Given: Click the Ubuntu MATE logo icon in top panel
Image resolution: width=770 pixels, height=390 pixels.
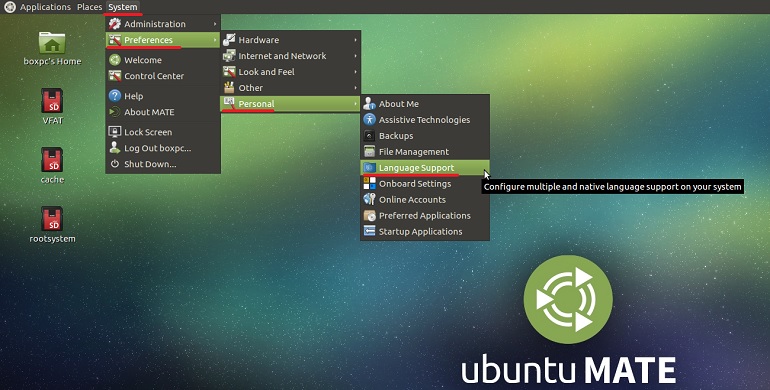Looking at the screenshot, I should (x=10, y=7).
